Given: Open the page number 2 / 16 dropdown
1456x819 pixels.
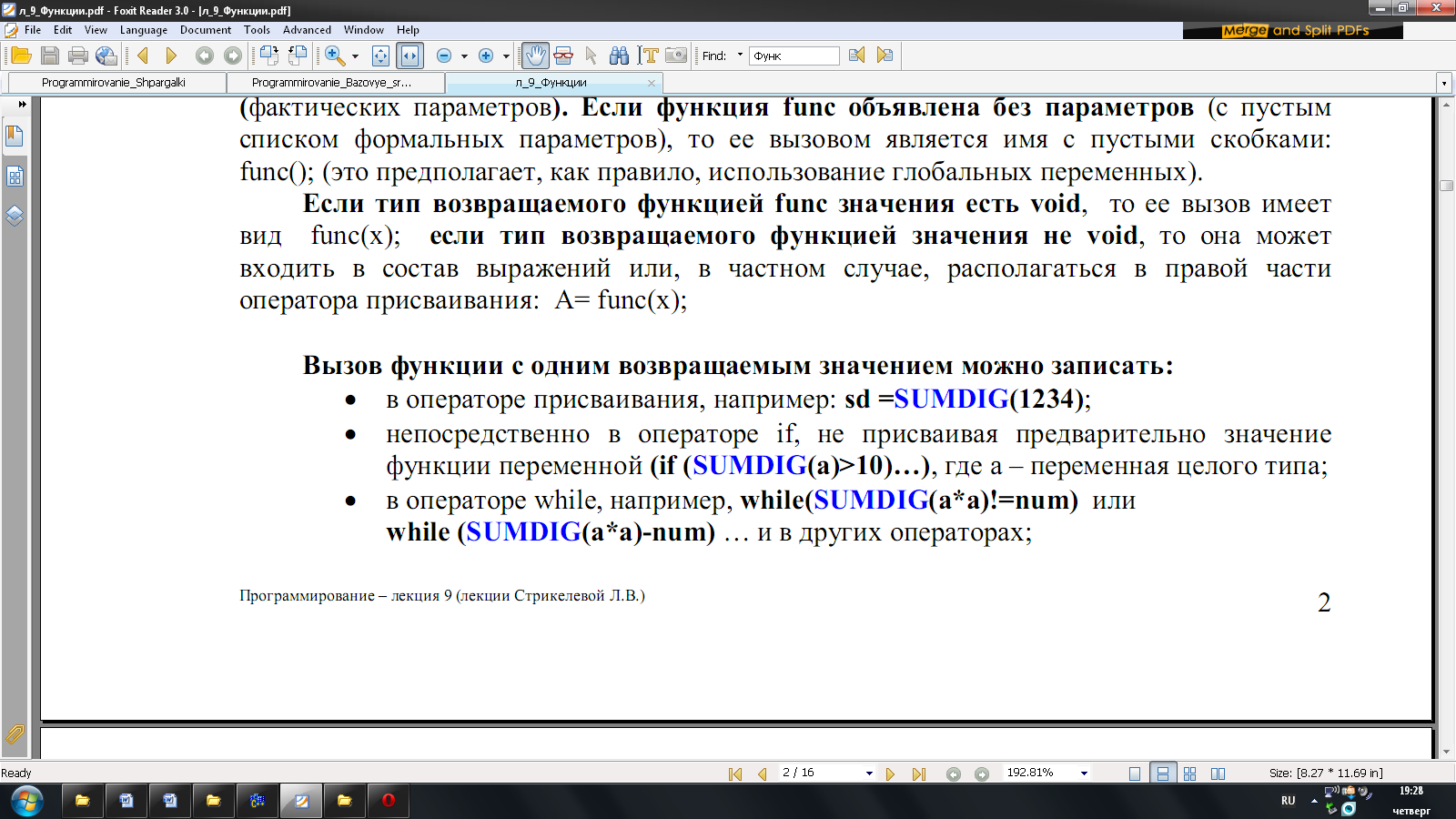Looking at the screenshot, I should click(869, 773).
